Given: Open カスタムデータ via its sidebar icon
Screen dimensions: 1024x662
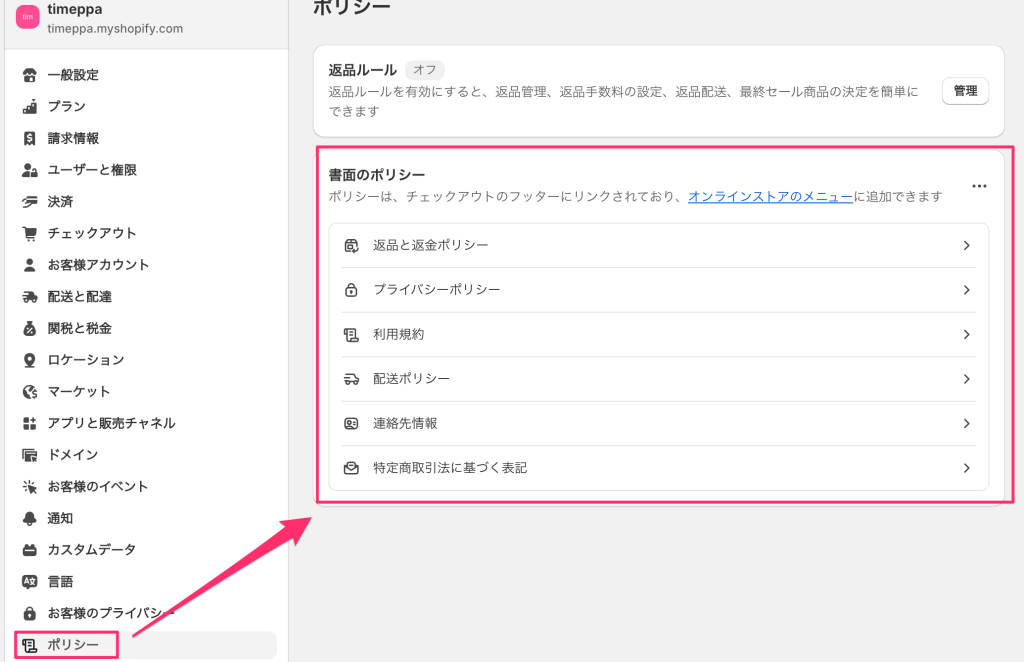Looking at the screenshot, I should tap(30, 550).
